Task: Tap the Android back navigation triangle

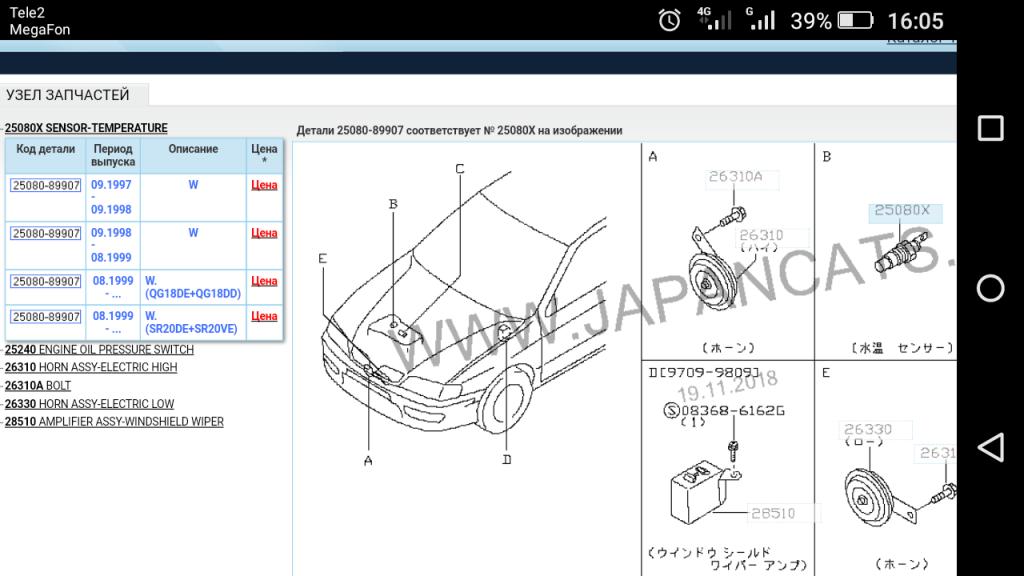Action: pos(989,448)
